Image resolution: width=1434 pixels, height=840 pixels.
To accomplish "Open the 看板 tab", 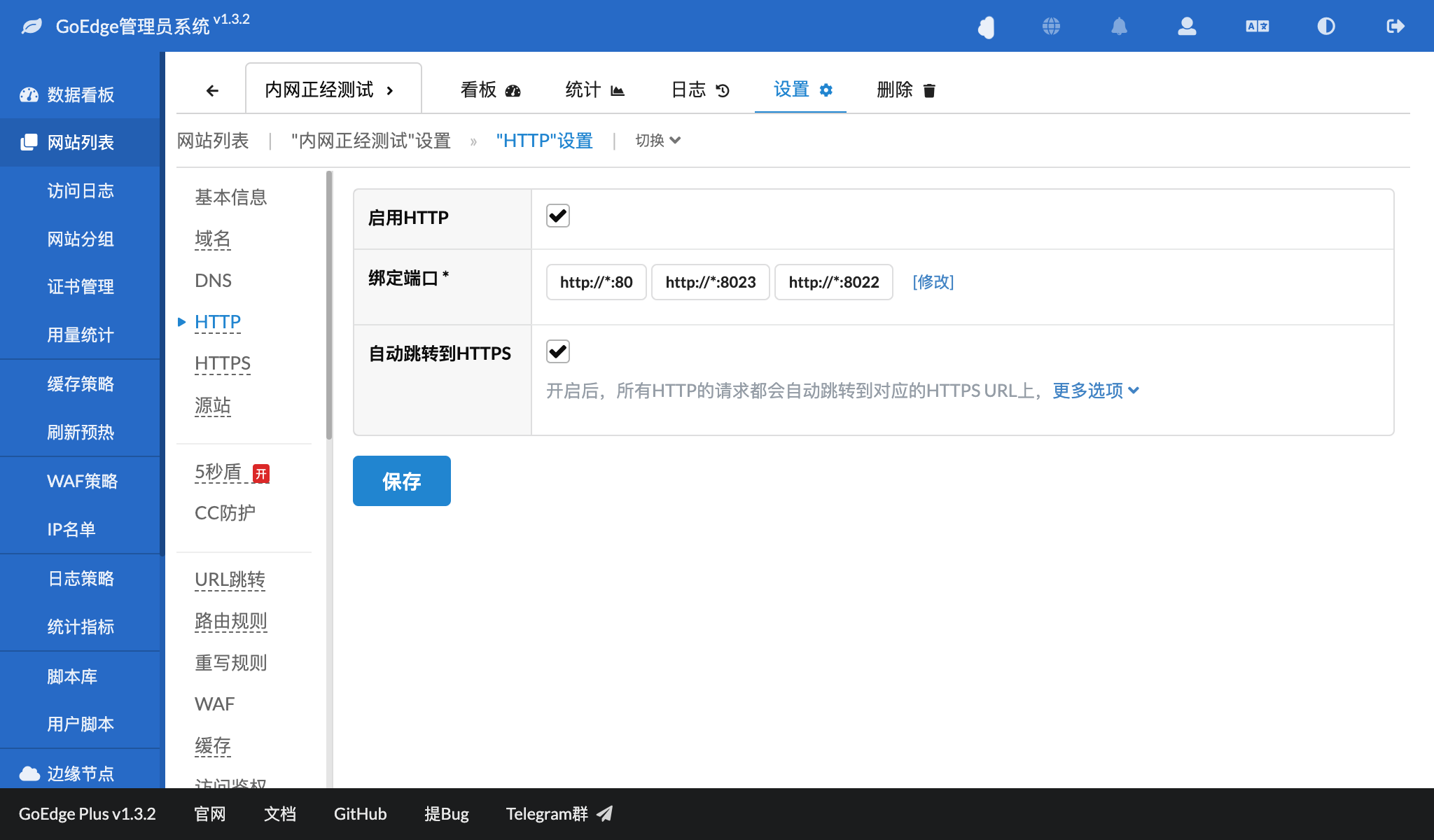I will point(491,90).
